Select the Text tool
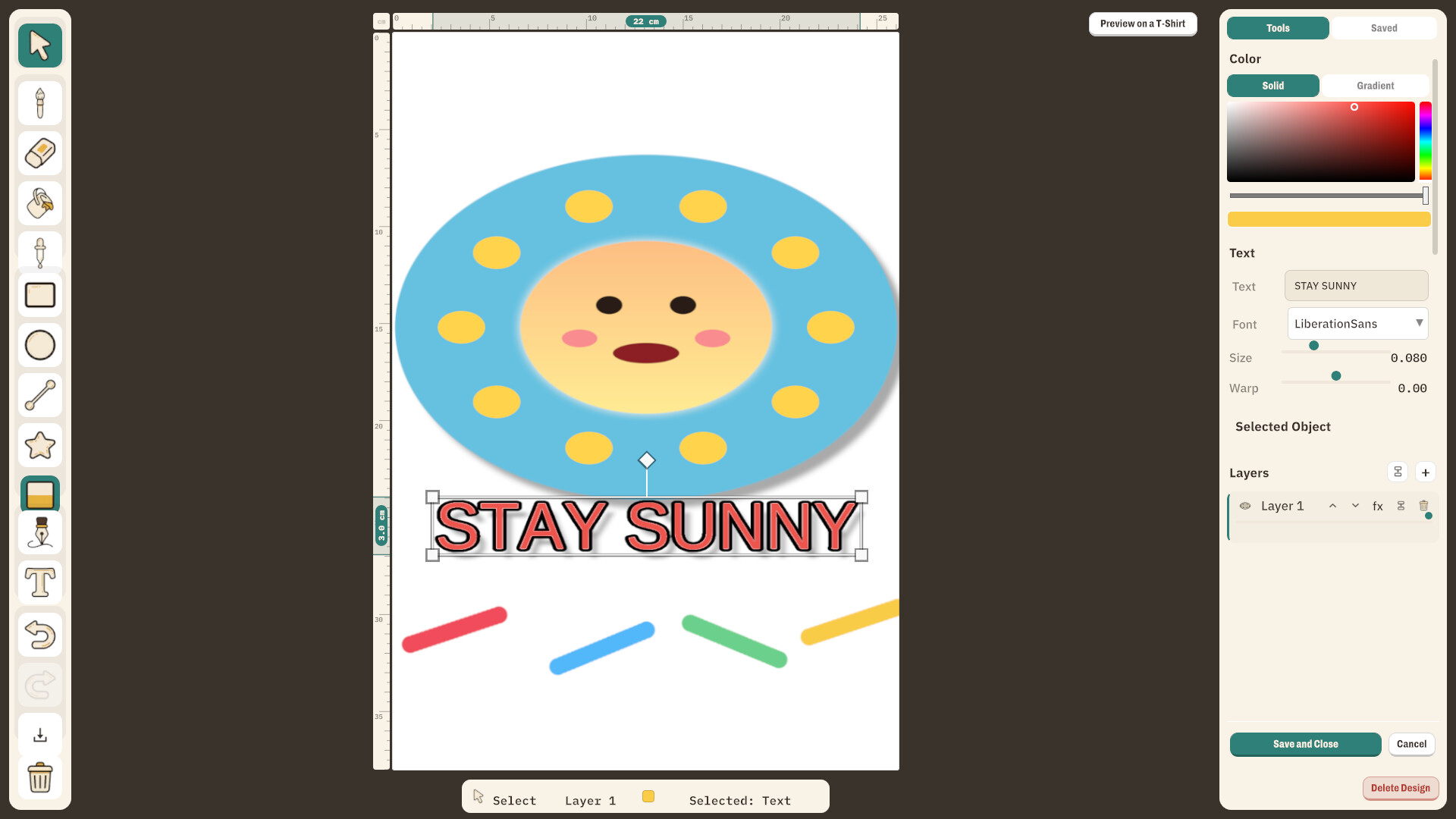The image size is (1456, 819). [x=40, y=582]
